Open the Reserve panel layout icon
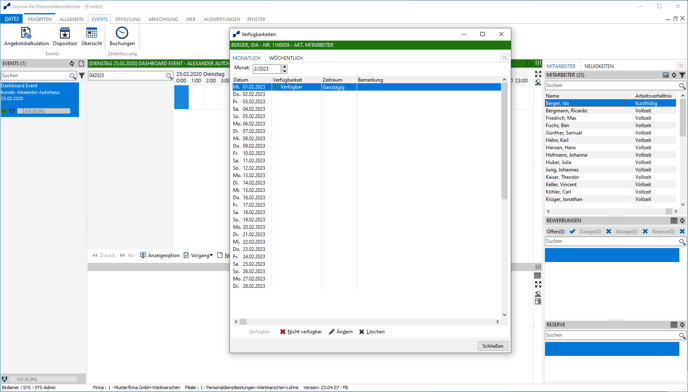 point(674,325)
